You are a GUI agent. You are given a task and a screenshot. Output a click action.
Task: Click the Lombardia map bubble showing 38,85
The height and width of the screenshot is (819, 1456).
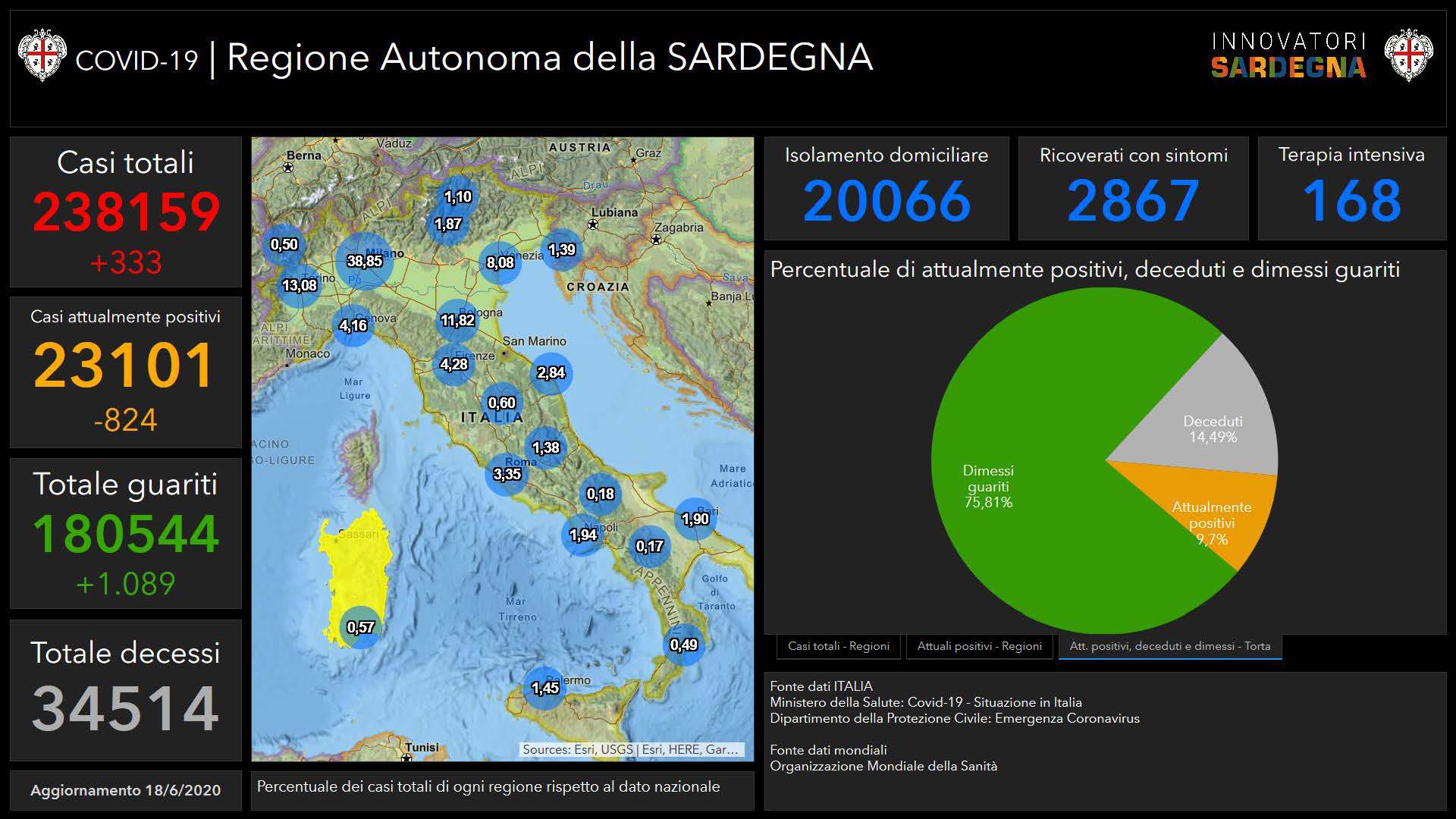tap(365, 262)
